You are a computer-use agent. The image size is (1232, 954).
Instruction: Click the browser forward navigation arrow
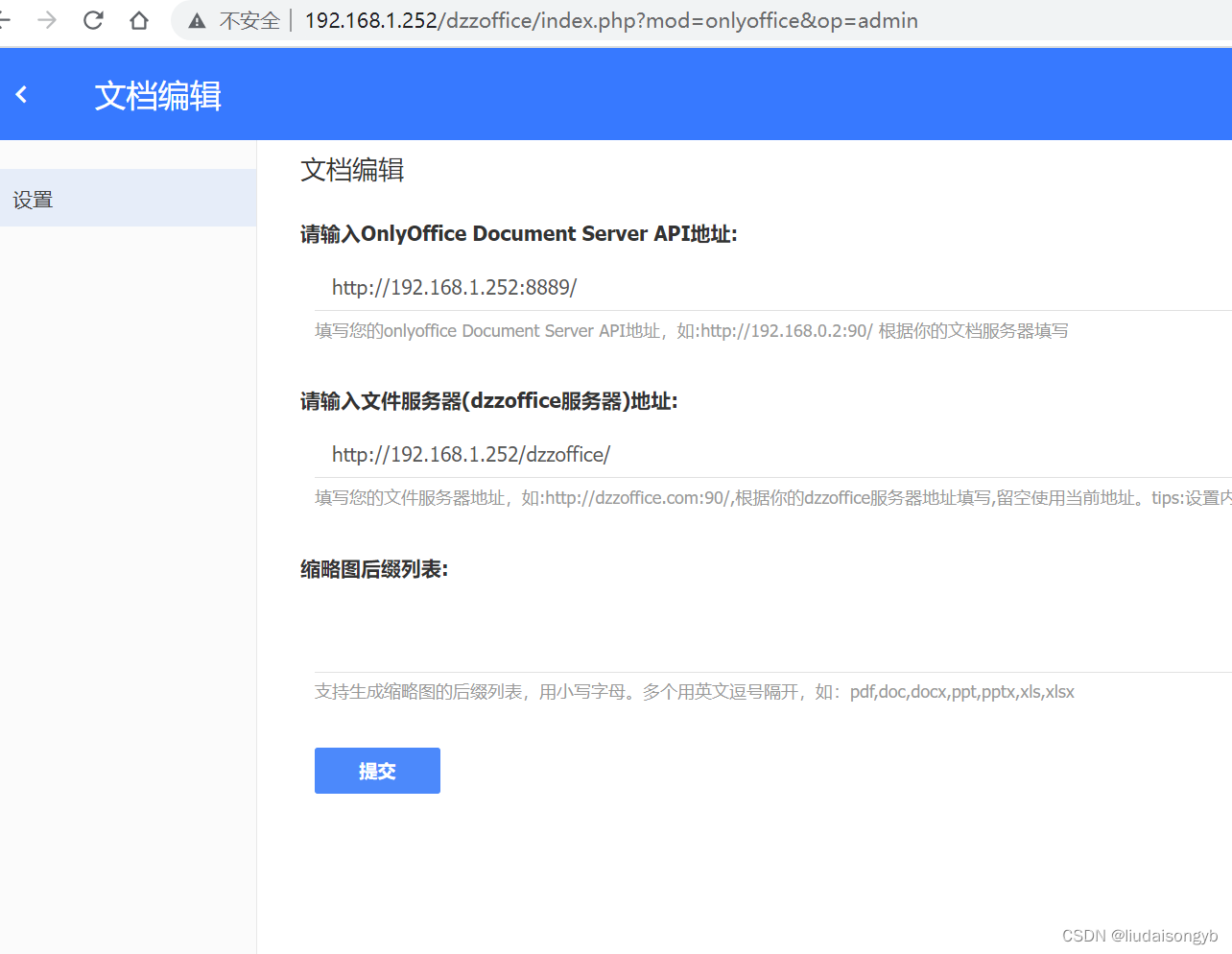click(x=46, y=19)
